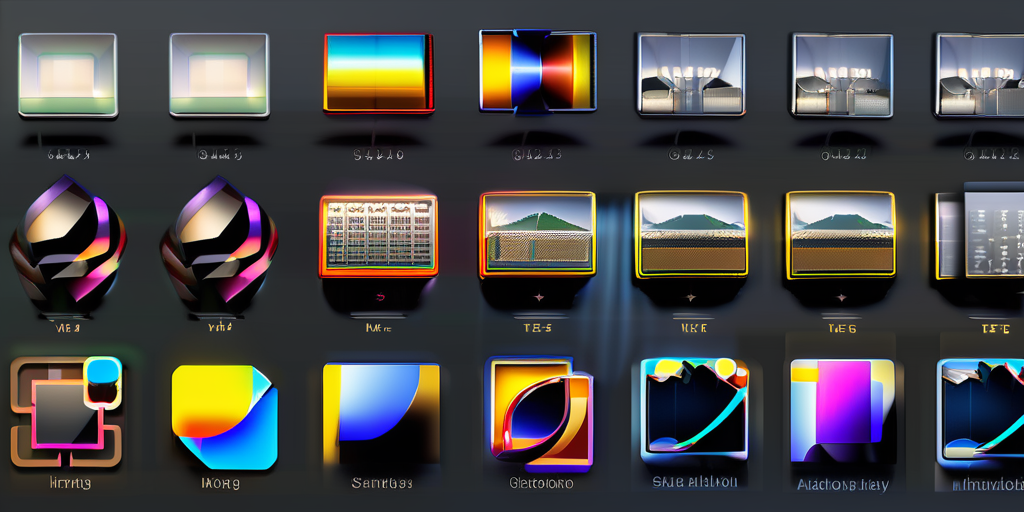Select the top-right cropped interior room thumbnail

click(979, 75)
